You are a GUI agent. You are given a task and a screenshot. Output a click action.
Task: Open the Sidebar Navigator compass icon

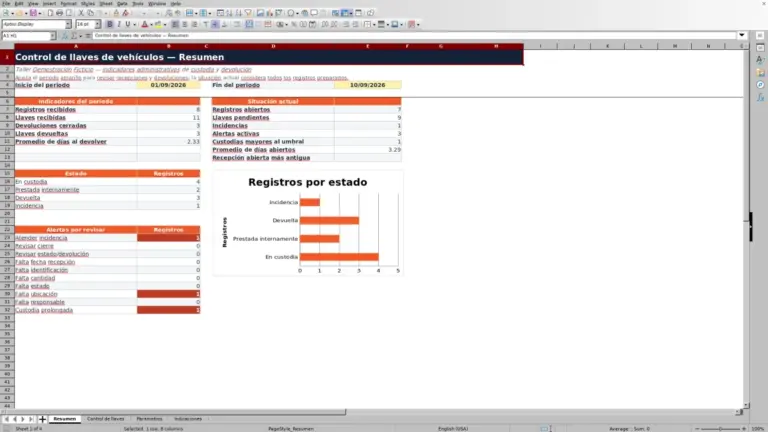(760, 85)
